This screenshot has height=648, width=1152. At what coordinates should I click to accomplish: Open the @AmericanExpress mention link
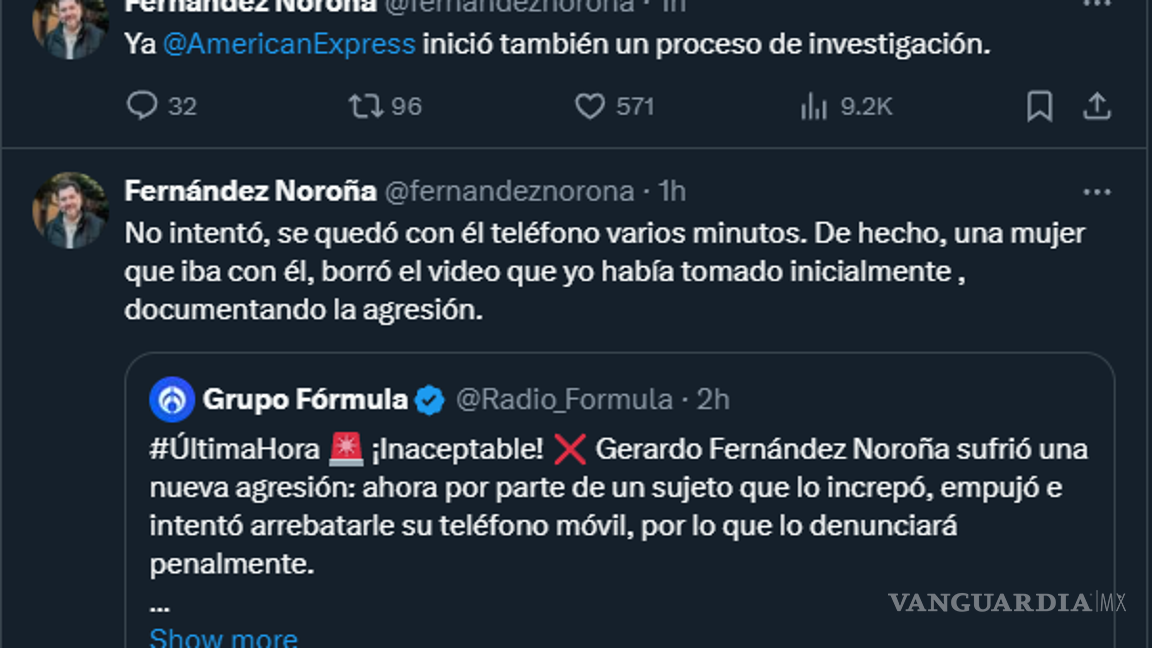point(289,44)
